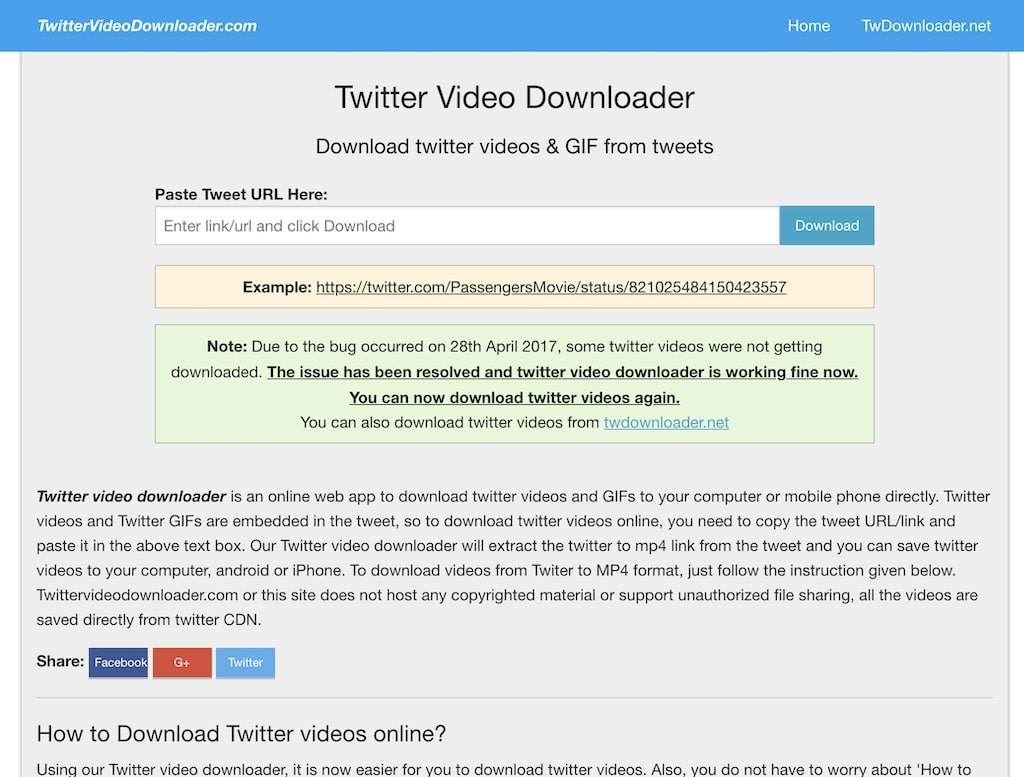Click the "Paste Tweet URL Here:" label
This screenshot has height=777, width=1024.
[241, 195]
